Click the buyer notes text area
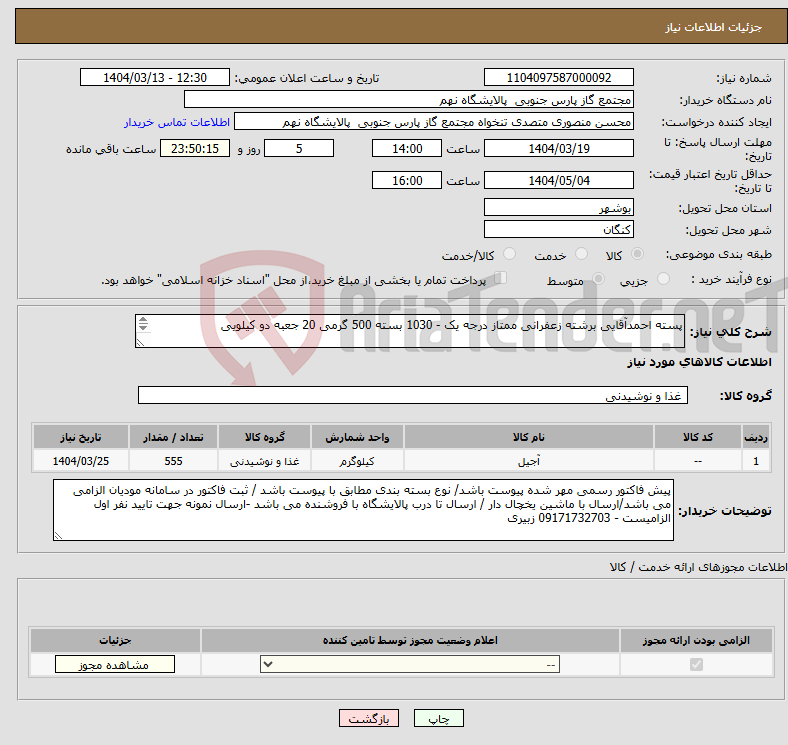Screen dimensions: 788x745 [363, 510]
